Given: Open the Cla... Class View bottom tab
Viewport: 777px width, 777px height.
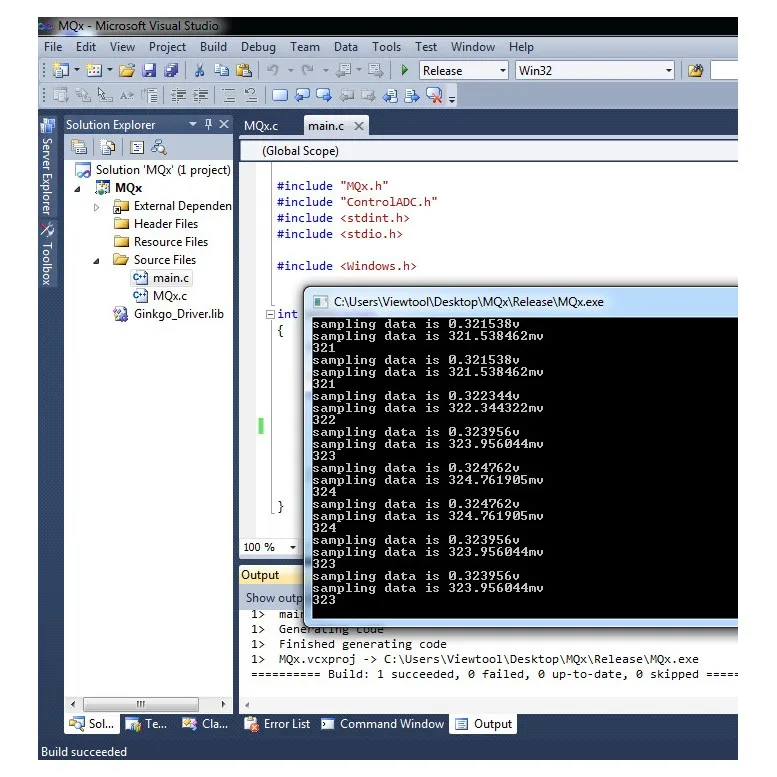Looking at the screenshot, I should tap(205, 724).
